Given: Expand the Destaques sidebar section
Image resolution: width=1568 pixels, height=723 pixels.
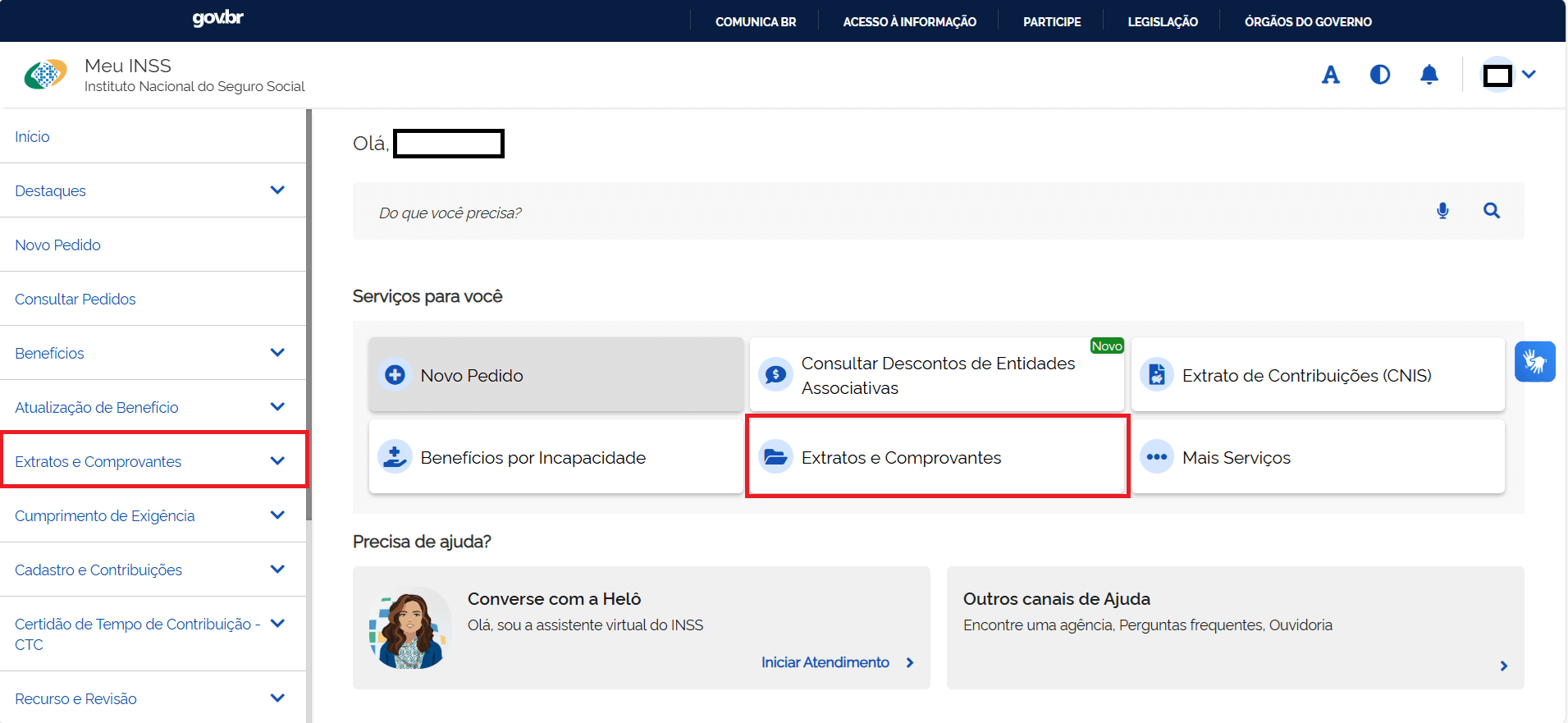Looking at the screenshot, I should point(277,190).
